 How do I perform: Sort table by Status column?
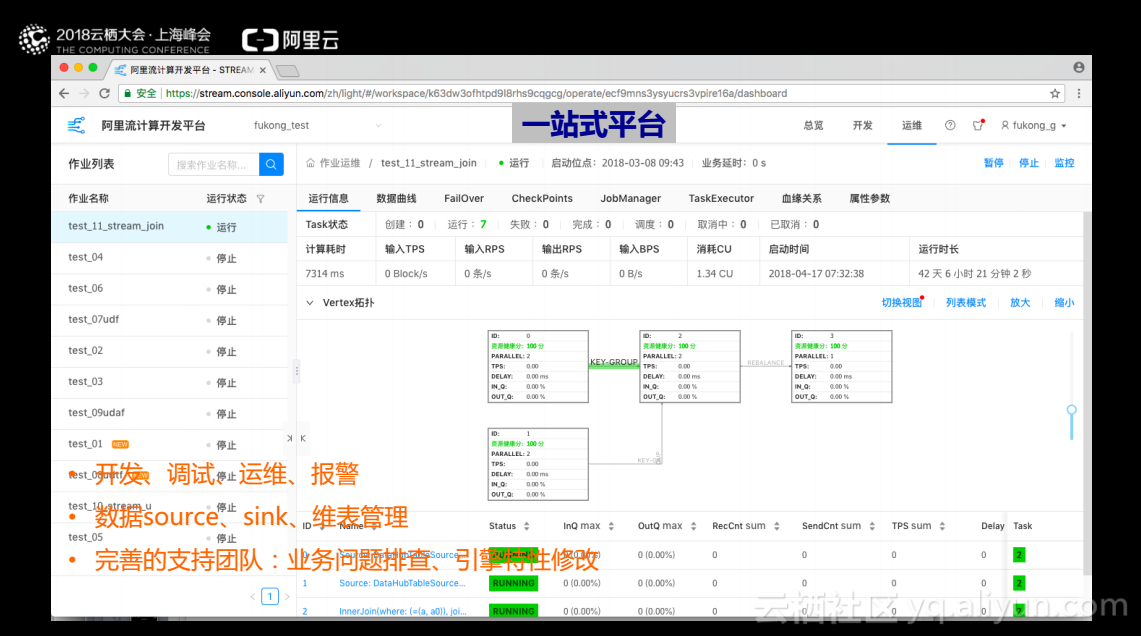click(x=526, y=526)
